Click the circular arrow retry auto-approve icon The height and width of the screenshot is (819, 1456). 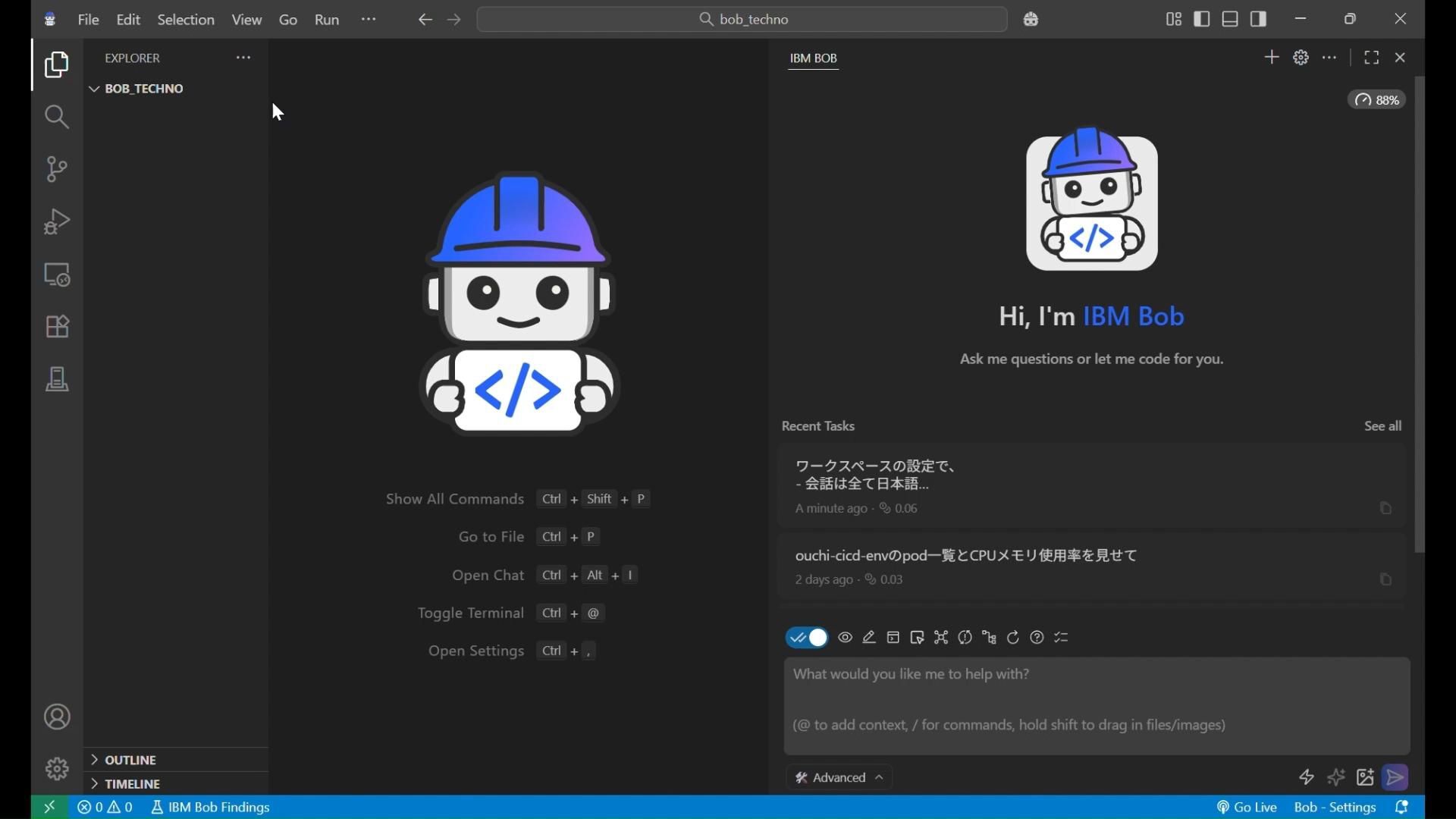(1013, 638)
